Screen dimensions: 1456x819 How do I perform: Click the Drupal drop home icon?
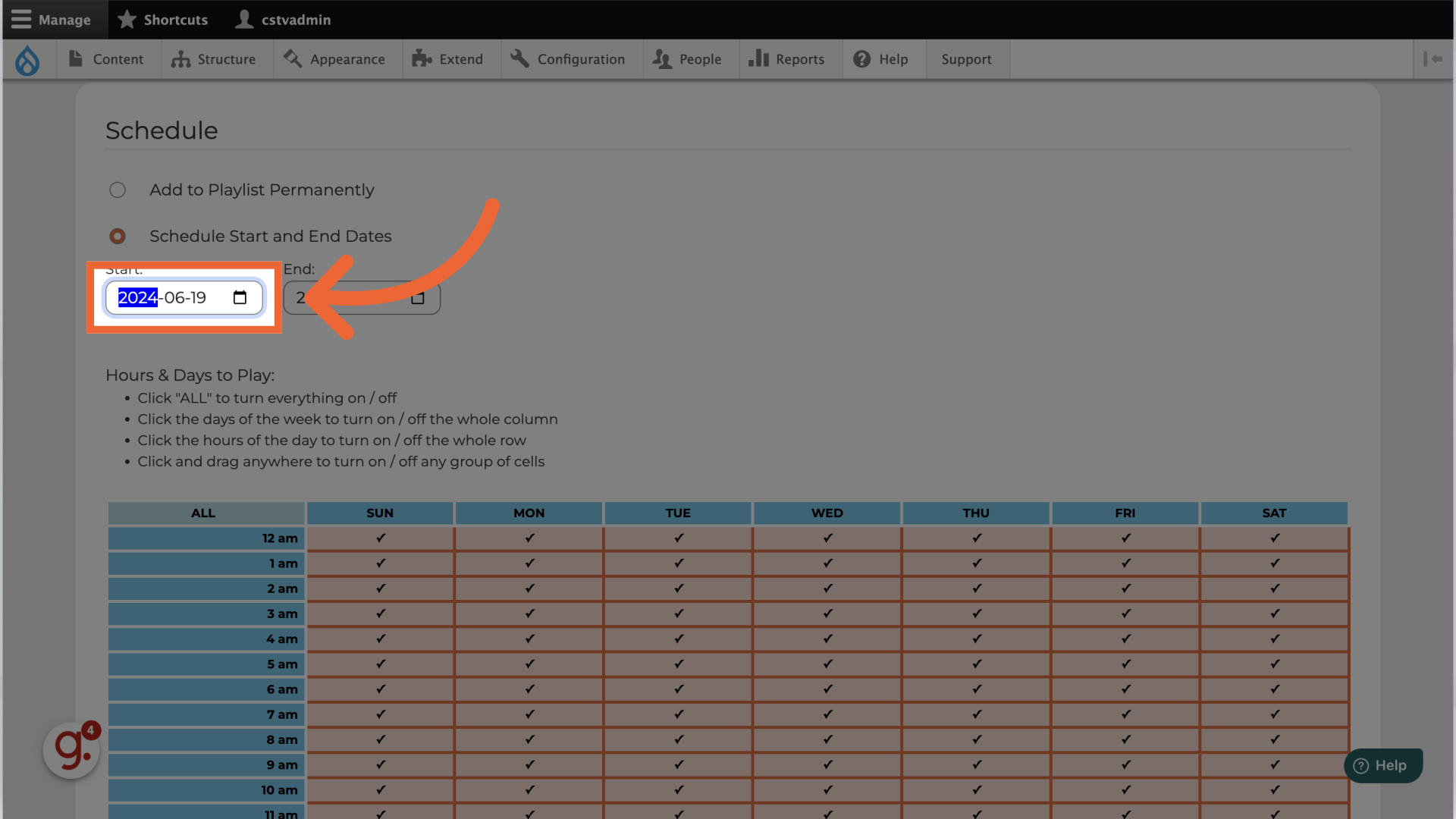pyautogui.click(x=27, y=60)
